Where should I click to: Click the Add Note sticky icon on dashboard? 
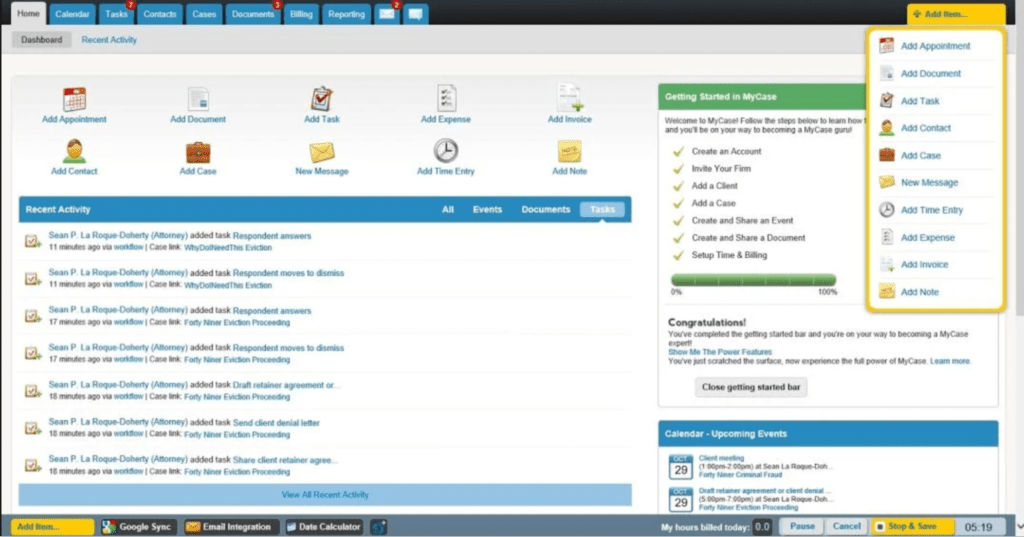(x=569, y=152)
